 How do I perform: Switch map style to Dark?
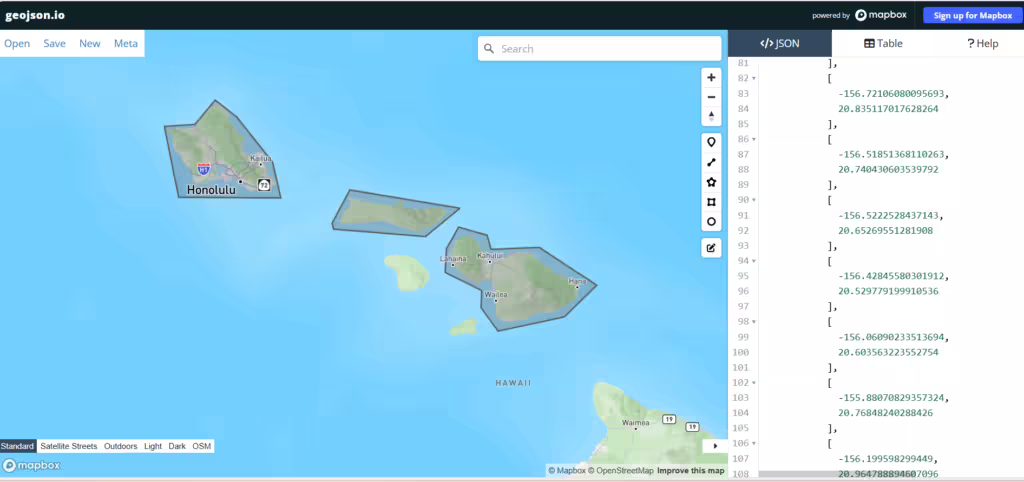pyautogui.click(x=177, y=446)
